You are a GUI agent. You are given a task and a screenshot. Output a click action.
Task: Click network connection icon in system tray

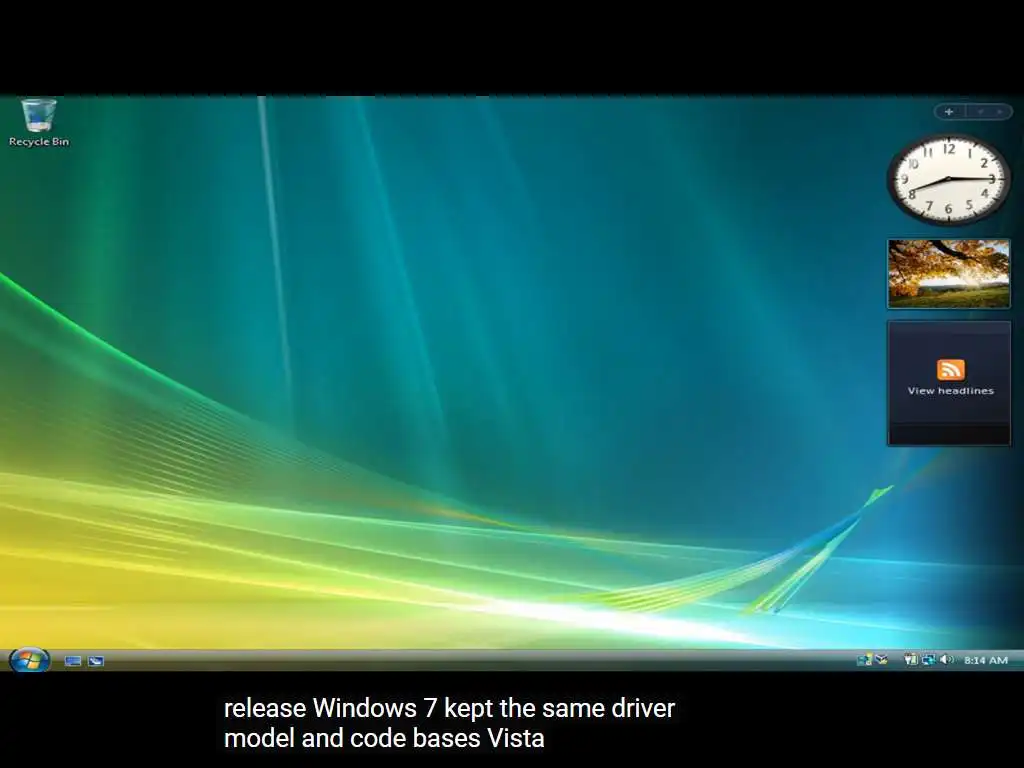(928, 660)
